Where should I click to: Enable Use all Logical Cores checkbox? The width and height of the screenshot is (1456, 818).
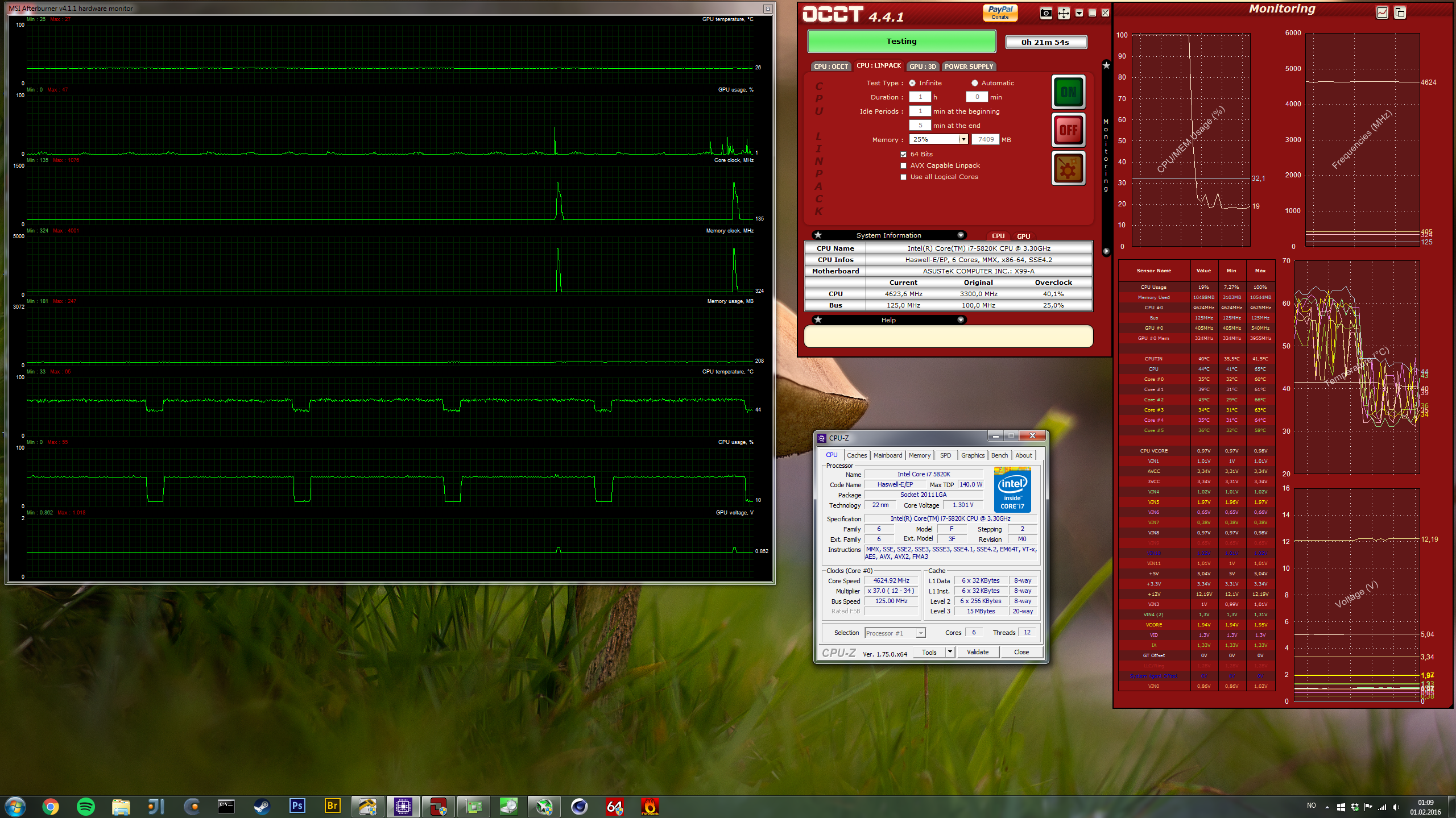coord(903,177)
